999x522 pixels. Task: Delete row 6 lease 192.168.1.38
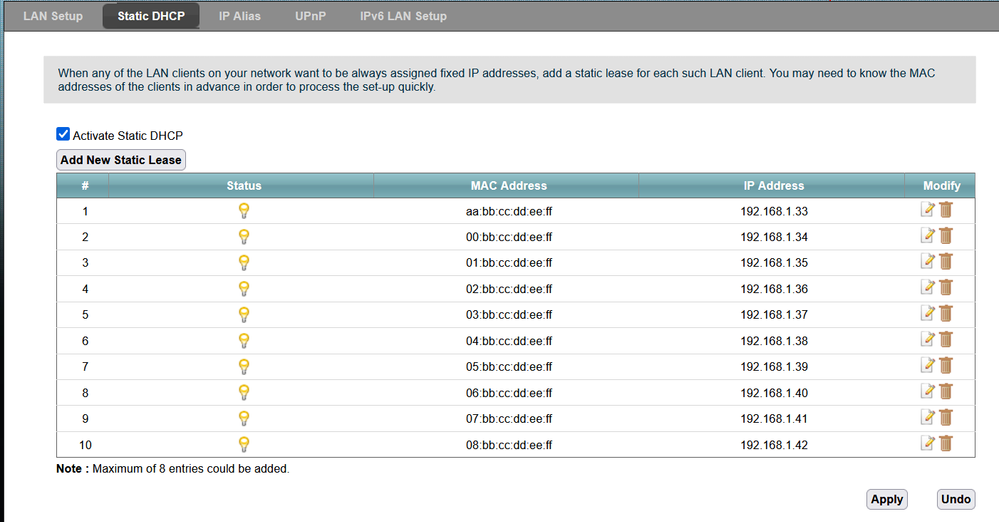[x=945, y=340]
